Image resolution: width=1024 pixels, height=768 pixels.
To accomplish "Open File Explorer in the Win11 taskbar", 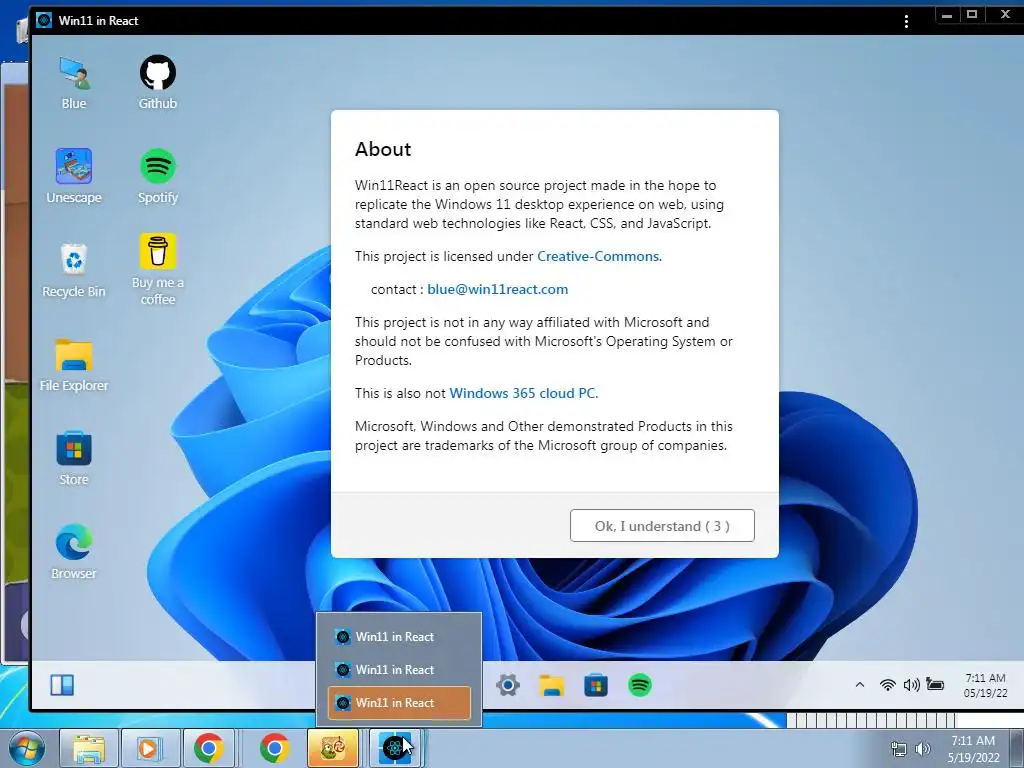I will tap(552, 685).
